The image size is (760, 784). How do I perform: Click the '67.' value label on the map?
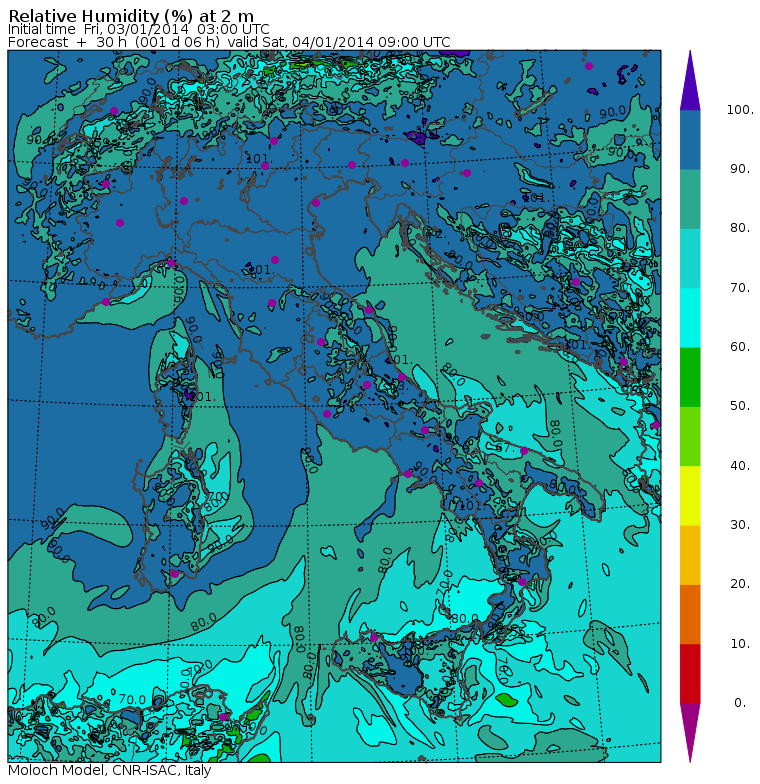(505, 448)
